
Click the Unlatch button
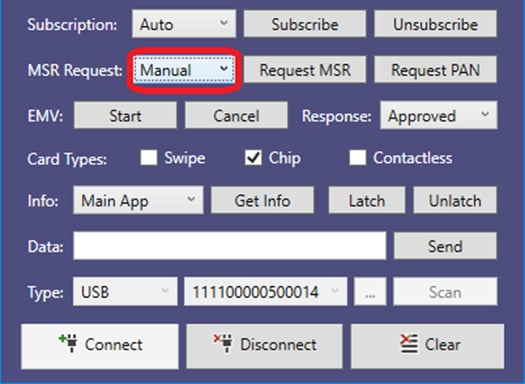(455, 201)
